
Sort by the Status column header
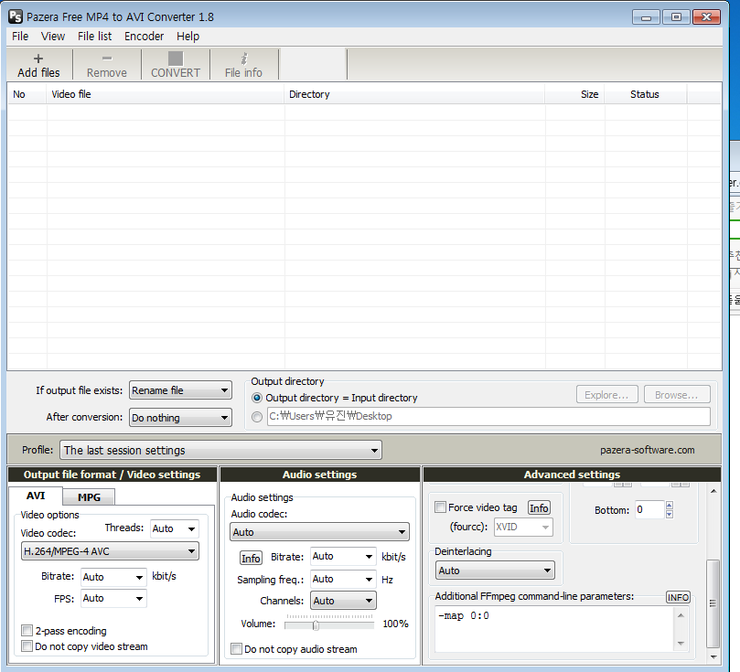click(x=646, y=94)
